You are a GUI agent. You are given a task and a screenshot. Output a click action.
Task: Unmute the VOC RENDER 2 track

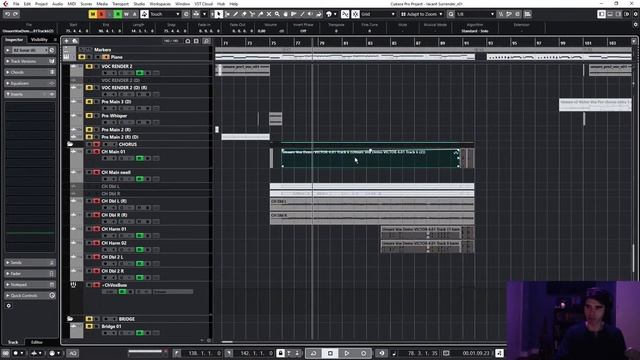89,67
